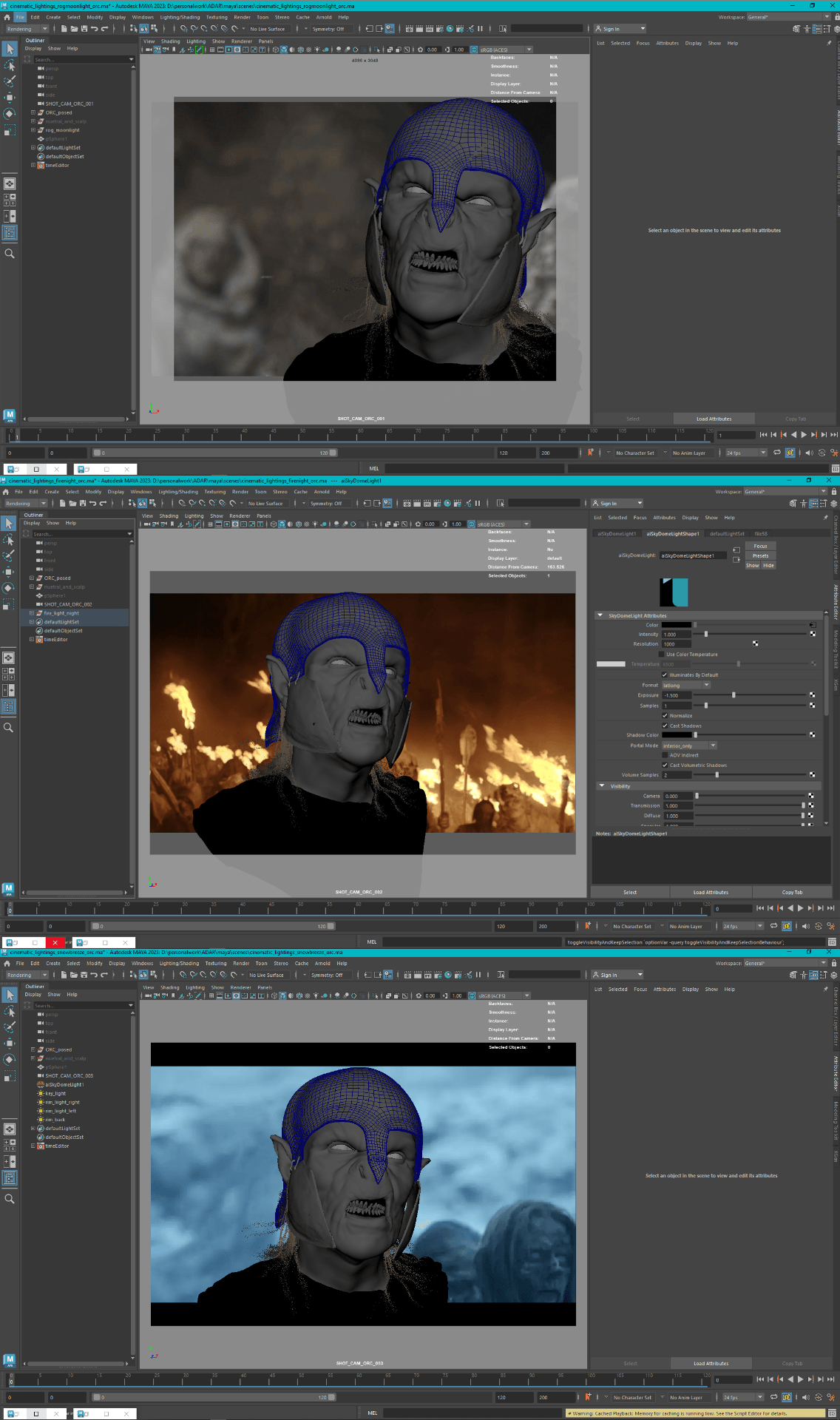Expand fire_light_night node in firenight Outliner
Screen dimensions: 840x1420
tap(32, 613)
